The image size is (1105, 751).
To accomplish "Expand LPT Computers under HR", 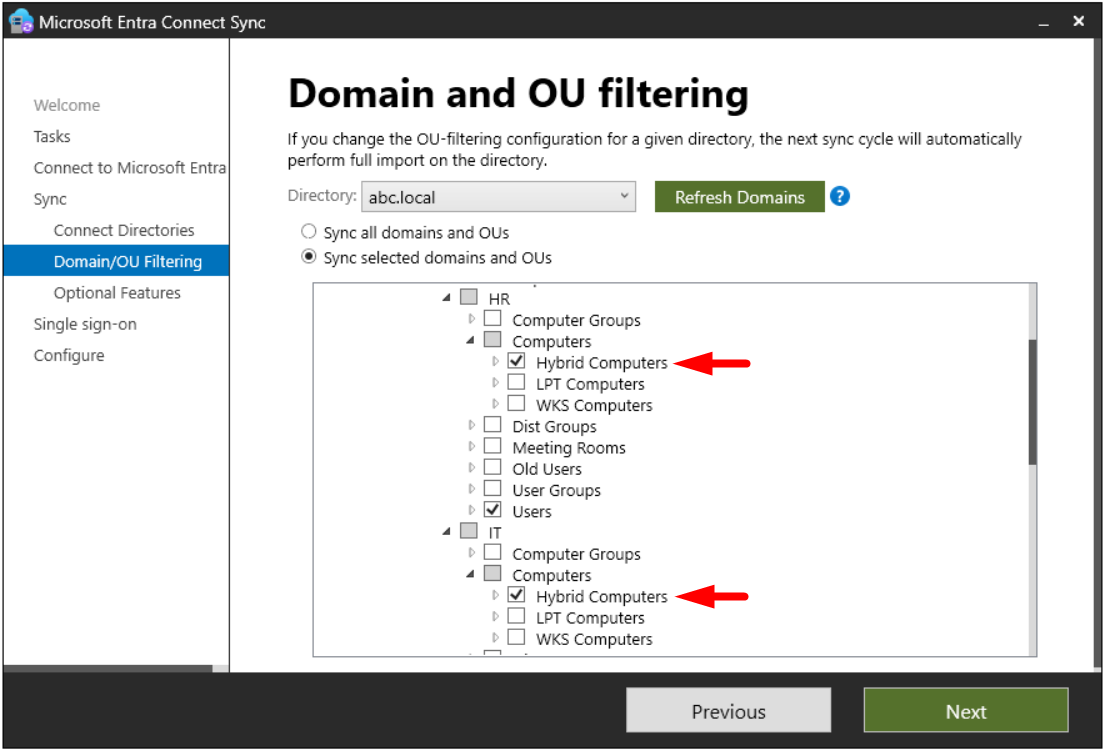I will (x=495, y=383).
